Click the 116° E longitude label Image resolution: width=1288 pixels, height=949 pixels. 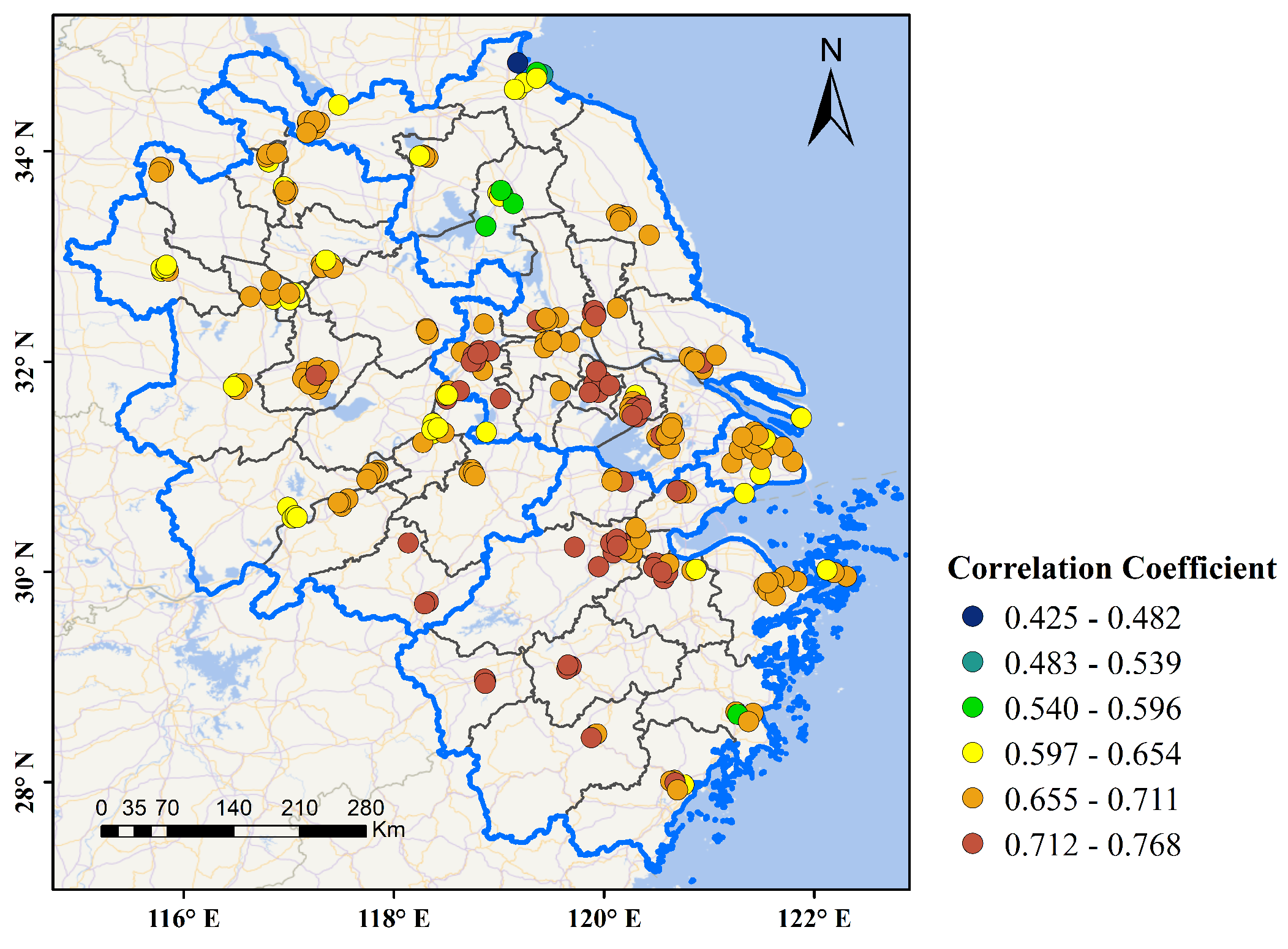click(183, 918)
